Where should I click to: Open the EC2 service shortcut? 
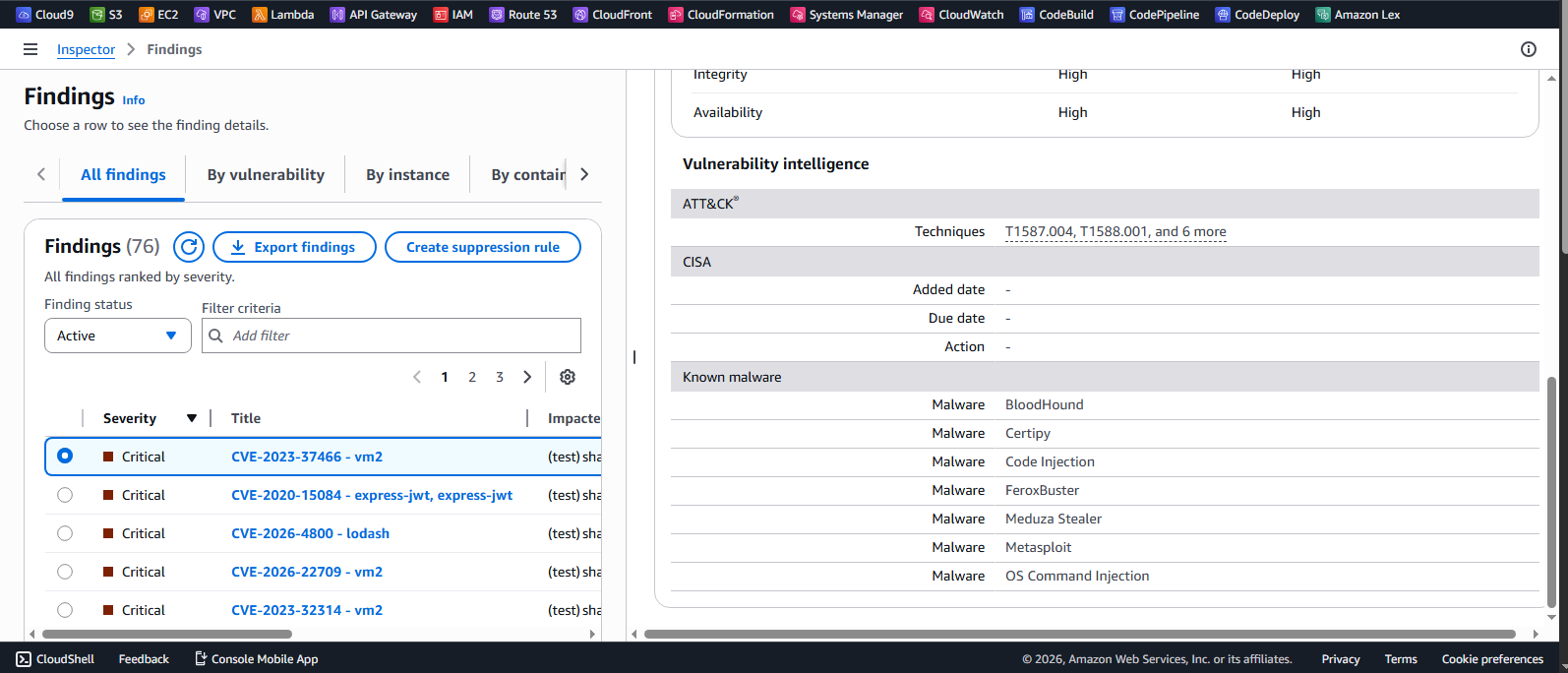coord(158,15)
